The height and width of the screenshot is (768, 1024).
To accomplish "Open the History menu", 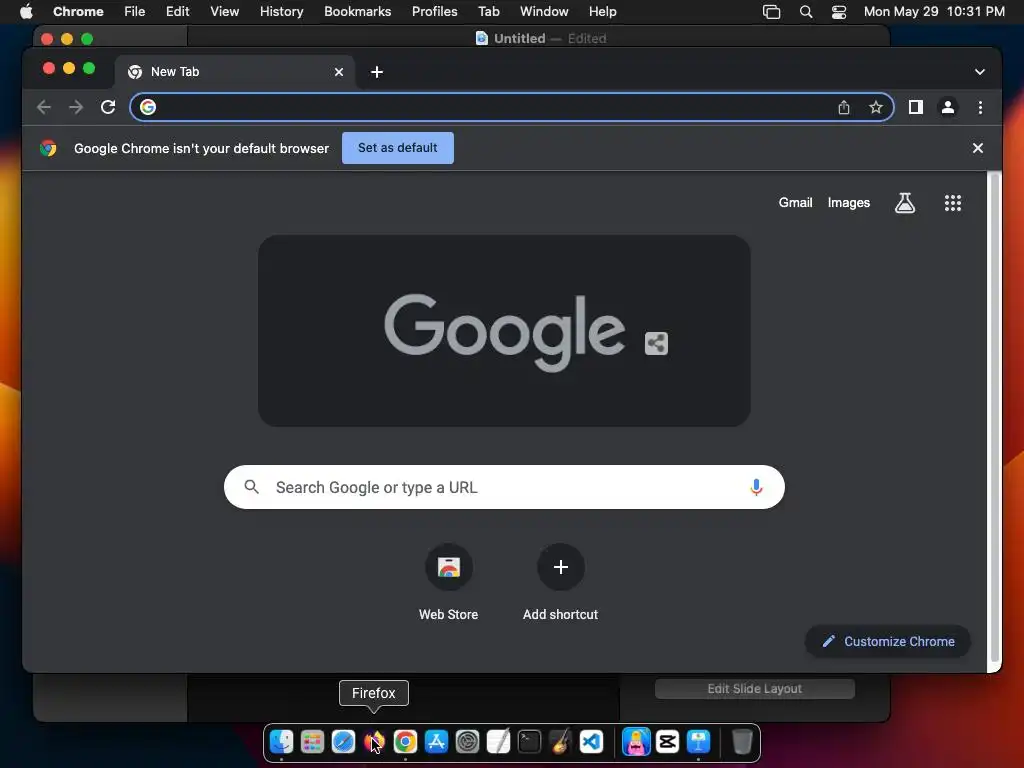I will (281, 12).
